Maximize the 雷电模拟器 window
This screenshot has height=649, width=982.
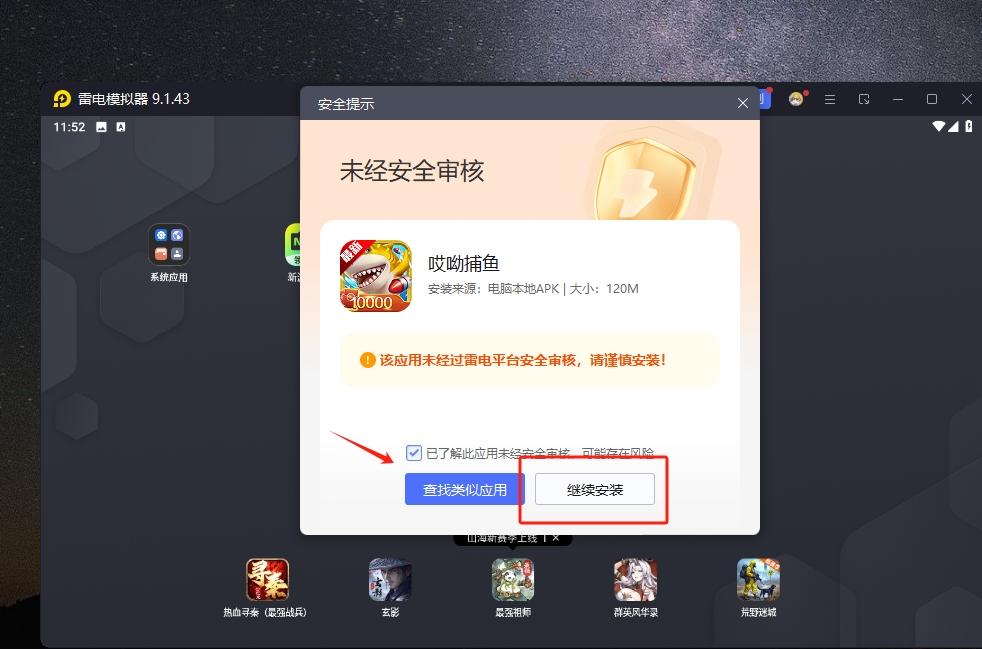point(932,99)
